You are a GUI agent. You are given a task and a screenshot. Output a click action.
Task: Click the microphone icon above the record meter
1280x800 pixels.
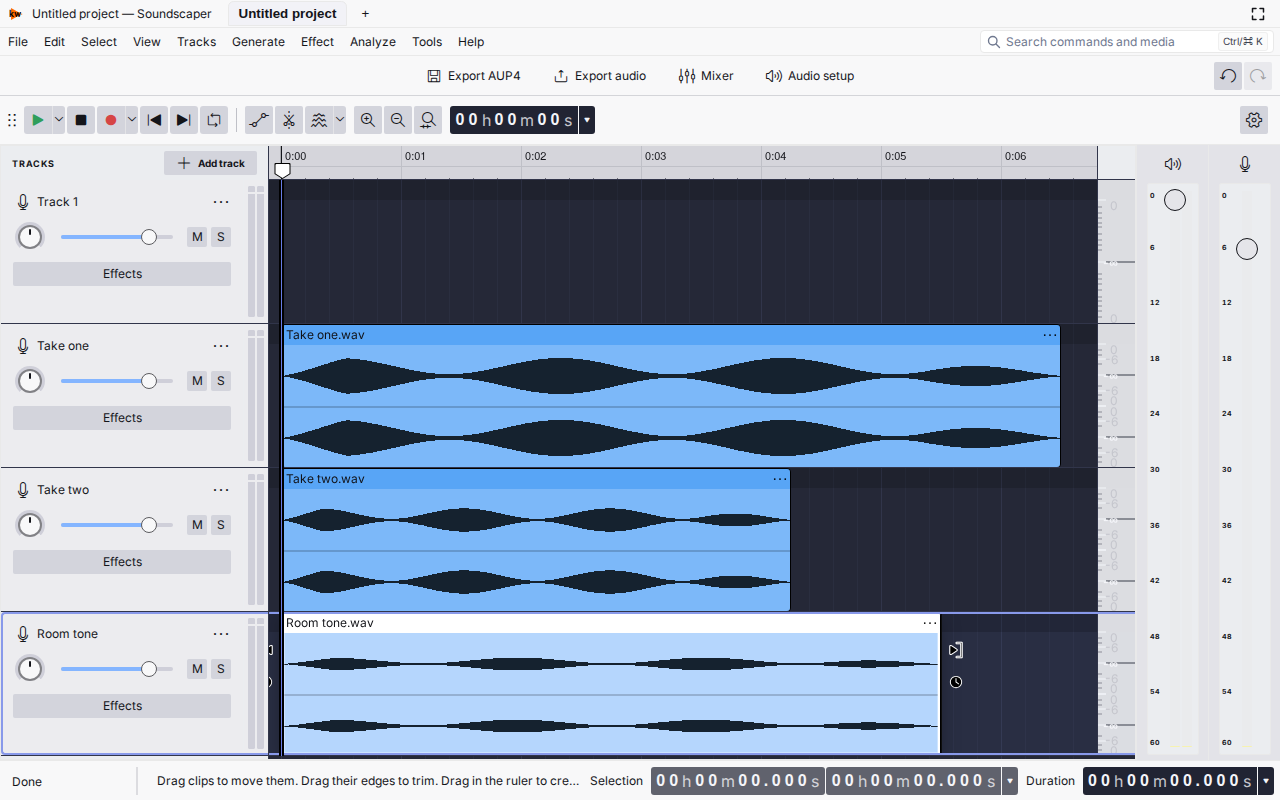point(1245,164)
